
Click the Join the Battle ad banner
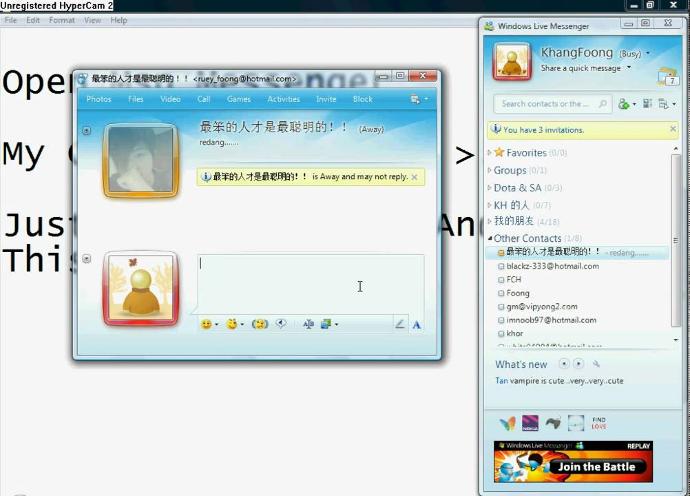pyautogui.click(x=573, y=462)
